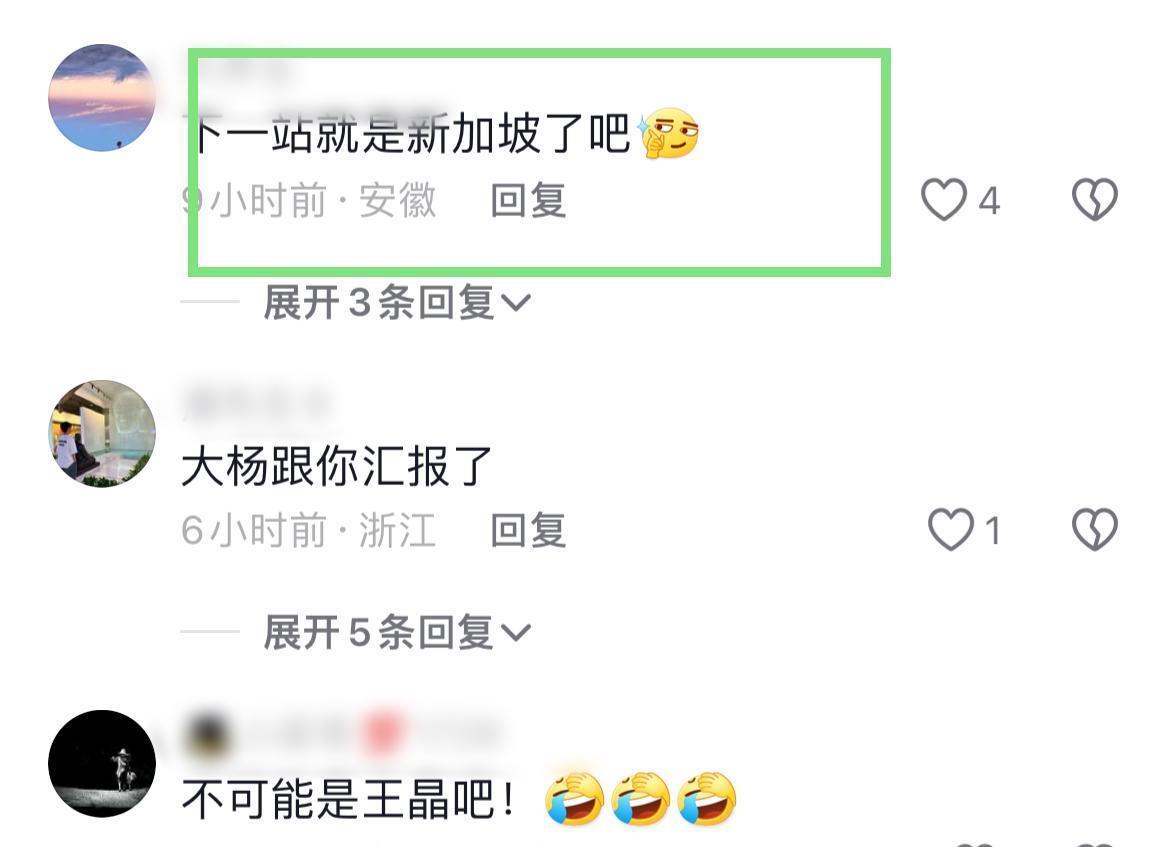Tap the chevron beside 展开3条回复
The height and width of the screenshot is (847, 1170).
tap(516, 303)
